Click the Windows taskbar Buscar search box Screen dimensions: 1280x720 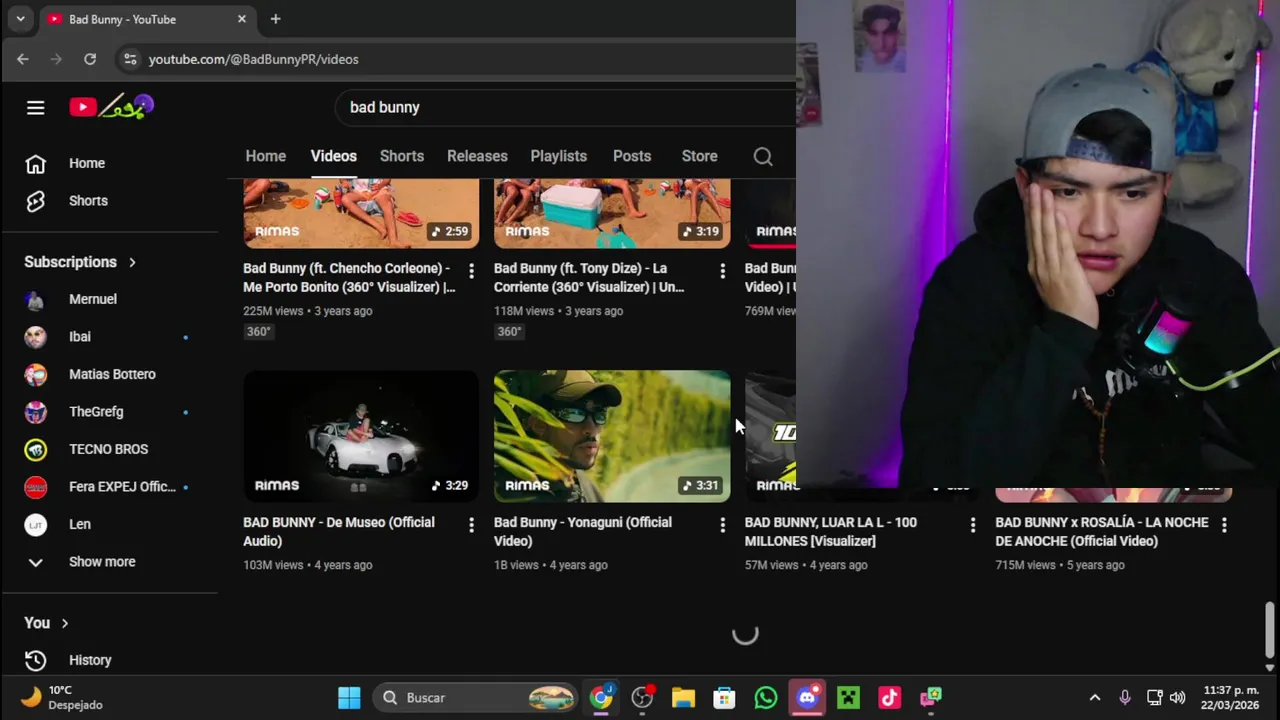(x=477, y=697)
